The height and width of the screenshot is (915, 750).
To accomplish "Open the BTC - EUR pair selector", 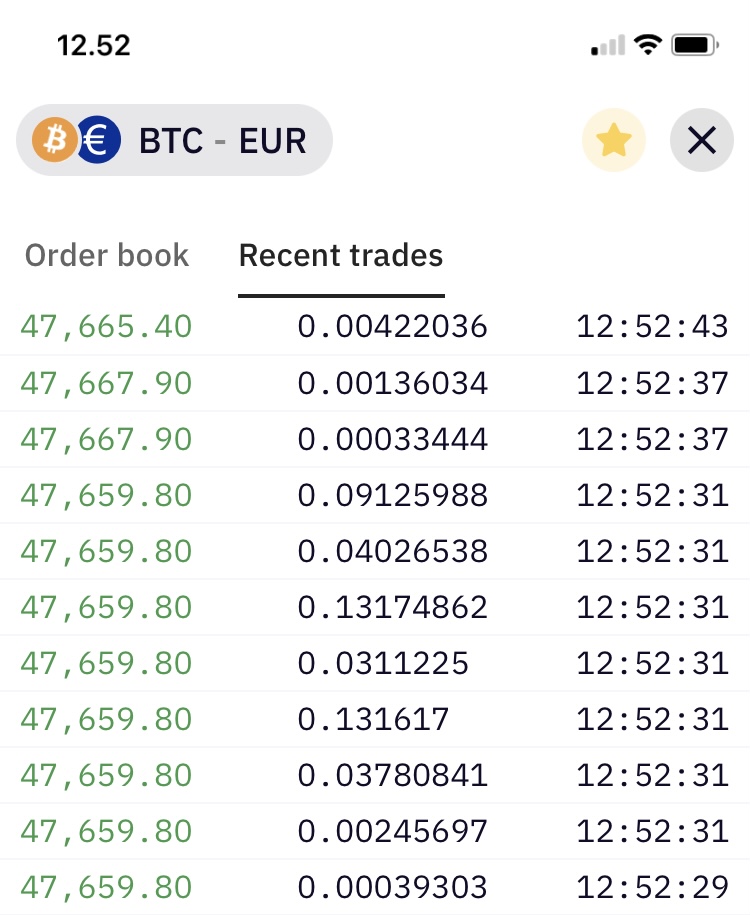I will pos(174,140).
